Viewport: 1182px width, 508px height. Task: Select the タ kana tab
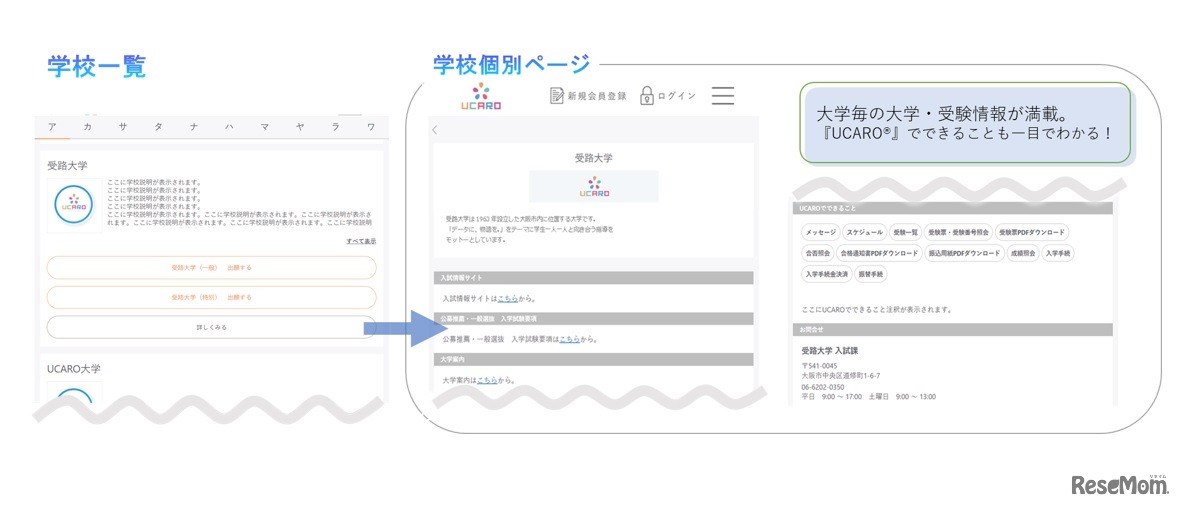158,127
